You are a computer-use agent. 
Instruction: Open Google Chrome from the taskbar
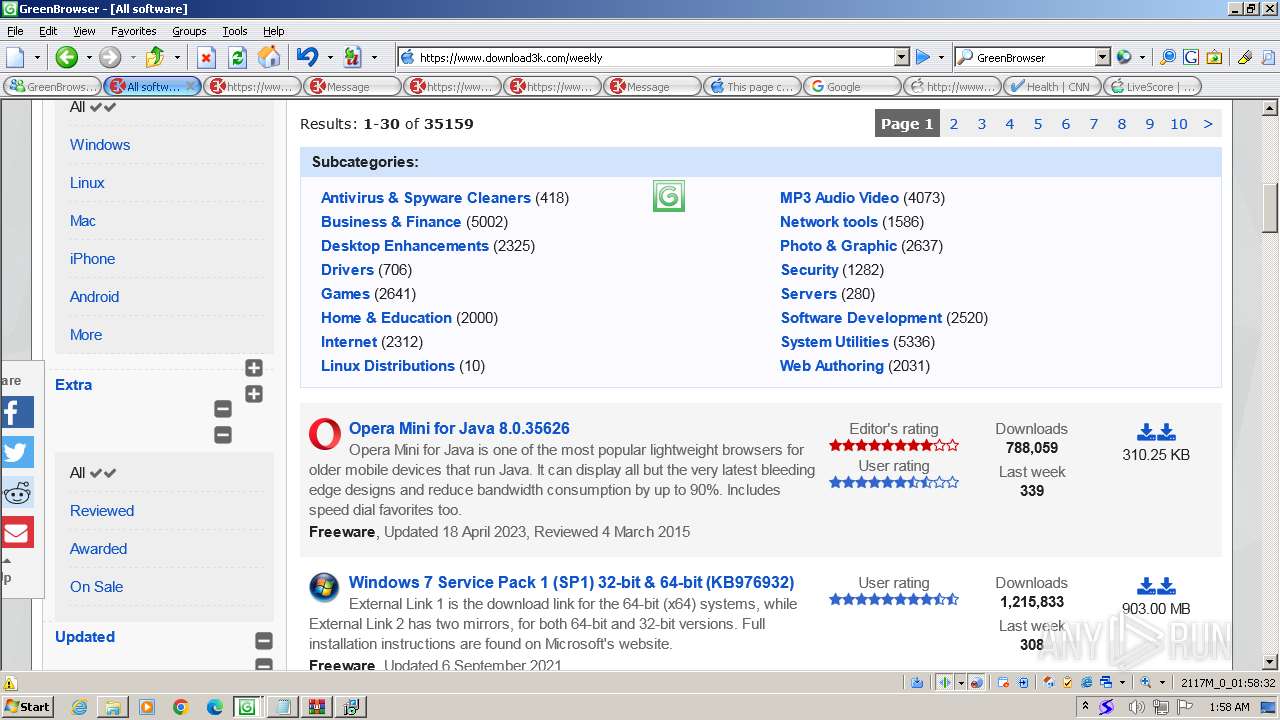[181, 707]
